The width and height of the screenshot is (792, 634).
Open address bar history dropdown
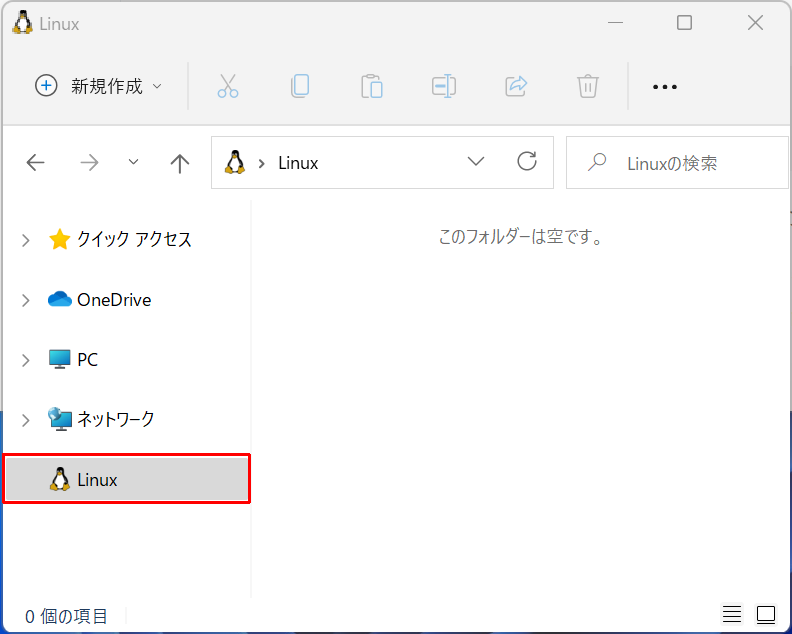click(476, 162)
